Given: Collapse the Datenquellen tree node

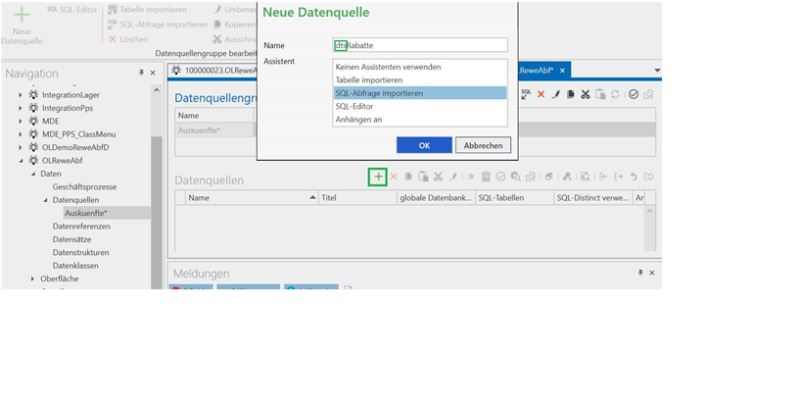Looking at the screenshot, I should pyautogui.click(x=44, y=200).
